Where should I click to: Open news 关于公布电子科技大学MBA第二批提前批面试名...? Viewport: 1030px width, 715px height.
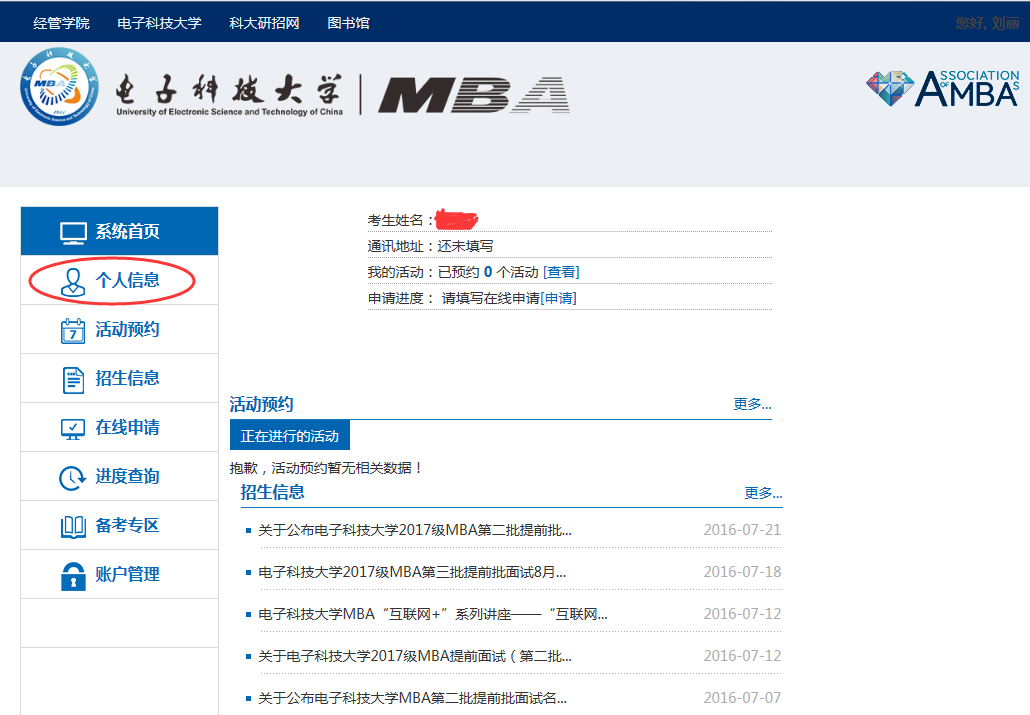click(413, 698)
